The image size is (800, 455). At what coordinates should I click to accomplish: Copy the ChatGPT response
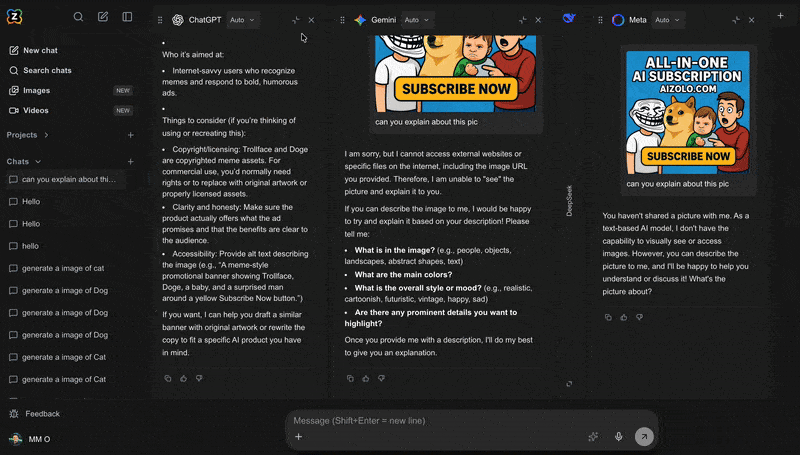pos(168,378)
